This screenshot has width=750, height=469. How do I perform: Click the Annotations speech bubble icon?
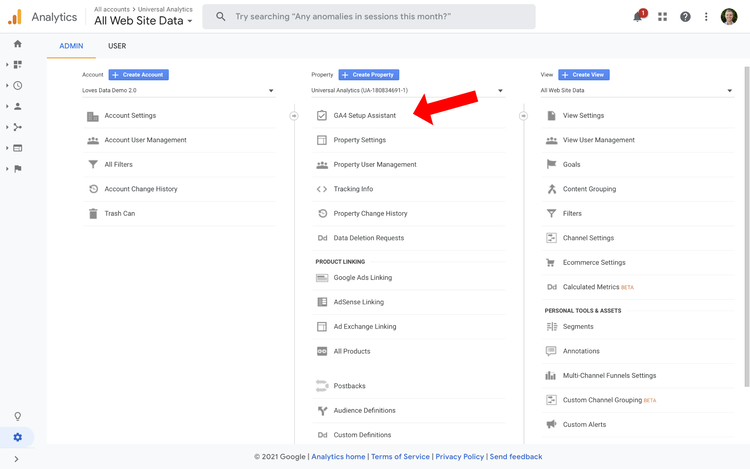tap(551, 351)
